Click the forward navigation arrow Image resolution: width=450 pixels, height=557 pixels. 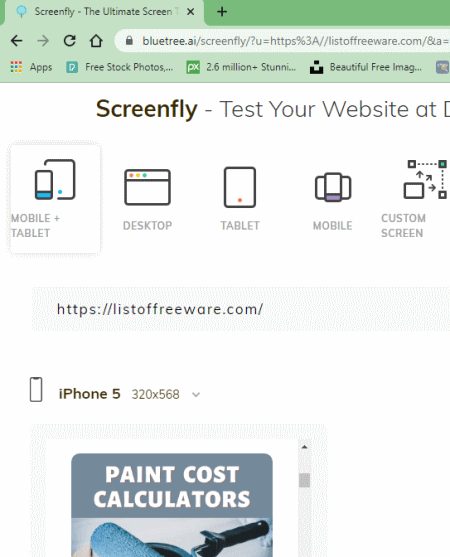(43, 41)
